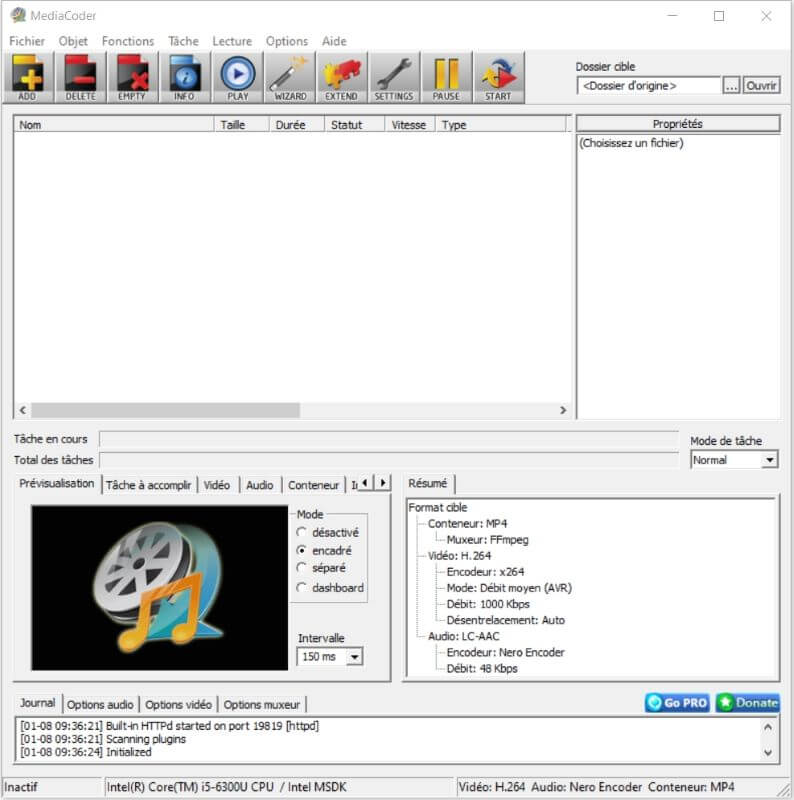Switch to the Conteneur tab
This screenshot has height=800, width=794.
pos(313,485)
